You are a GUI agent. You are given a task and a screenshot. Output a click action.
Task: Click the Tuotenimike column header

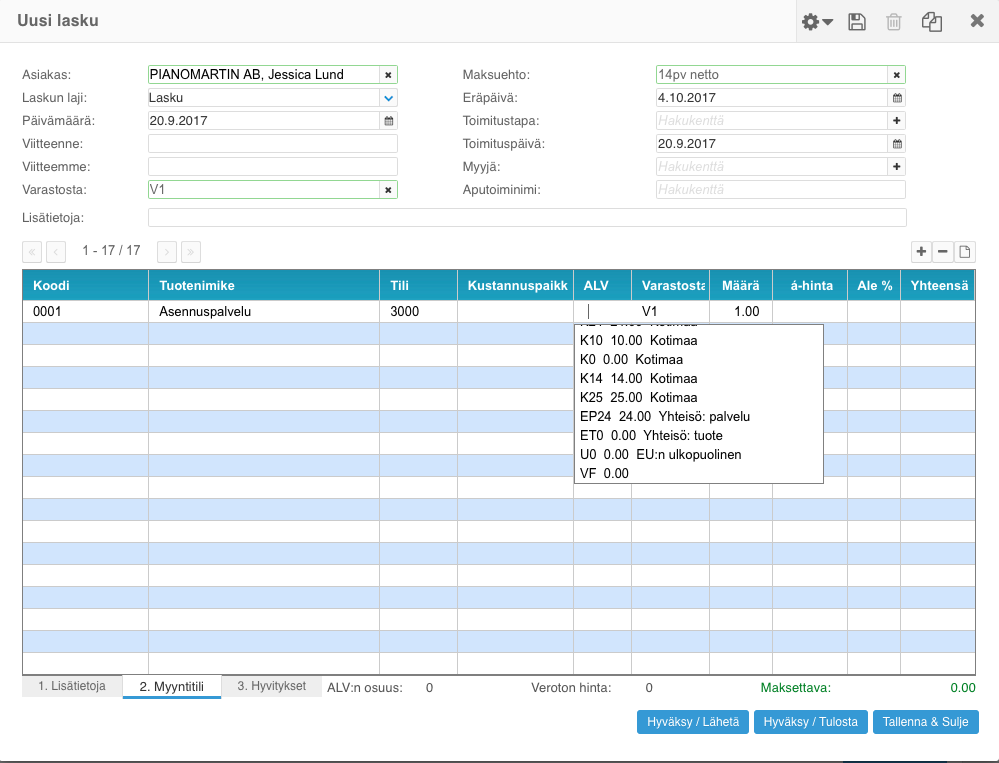click(264, 285)
